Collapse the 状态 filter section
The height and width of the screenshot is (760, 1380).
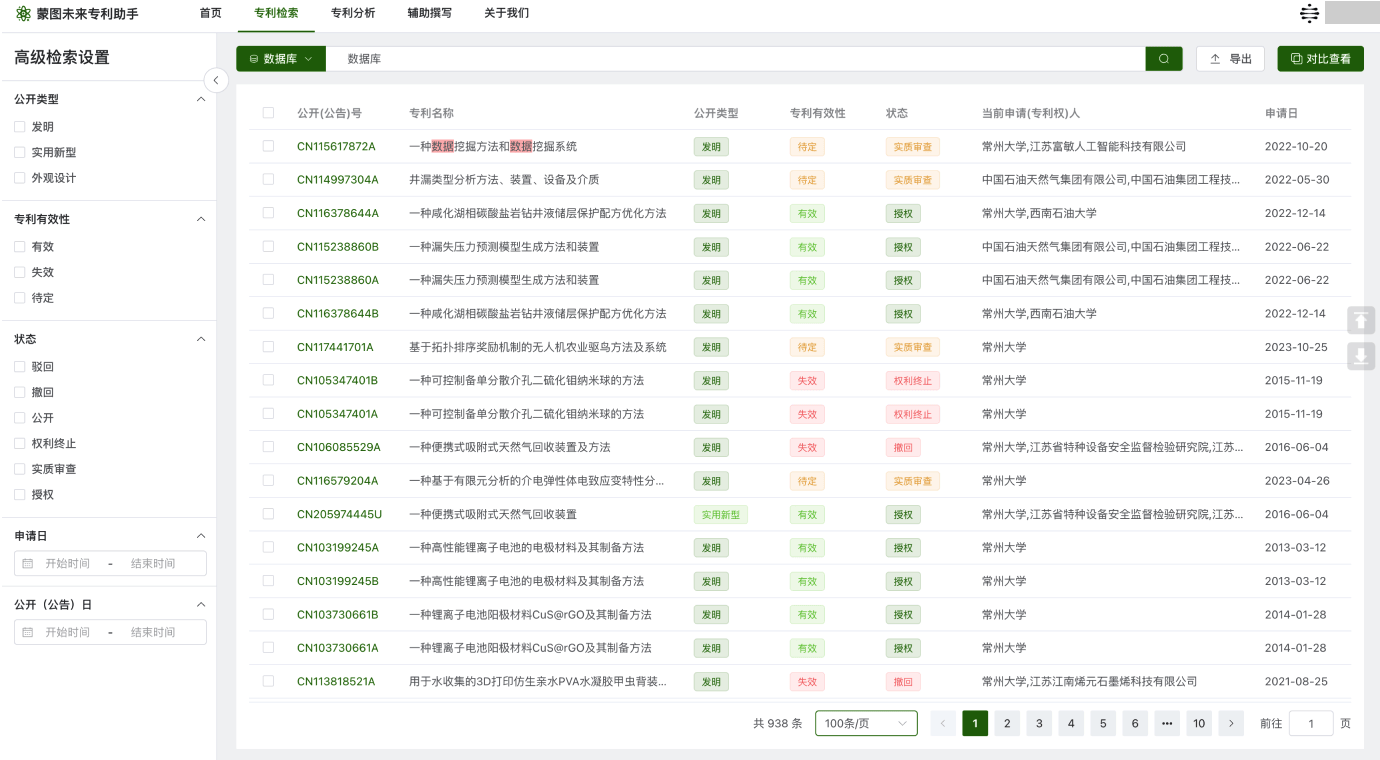pyautogui.click(x=200, y=339)
